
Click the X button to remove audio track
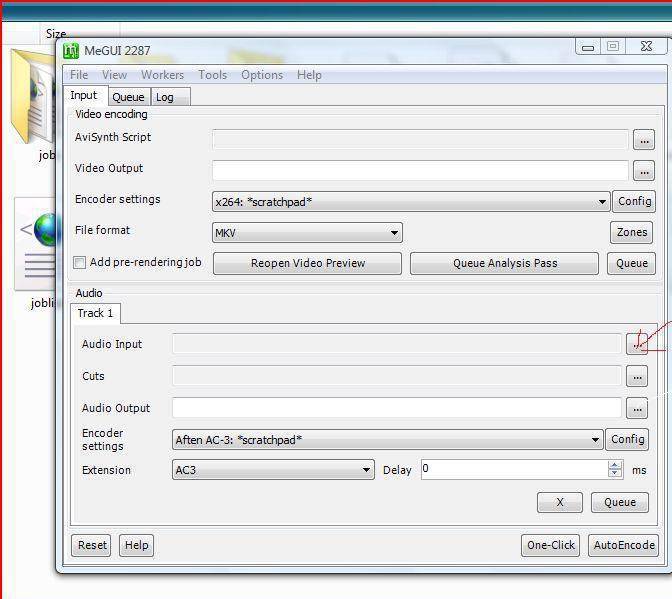click(560, 502)
